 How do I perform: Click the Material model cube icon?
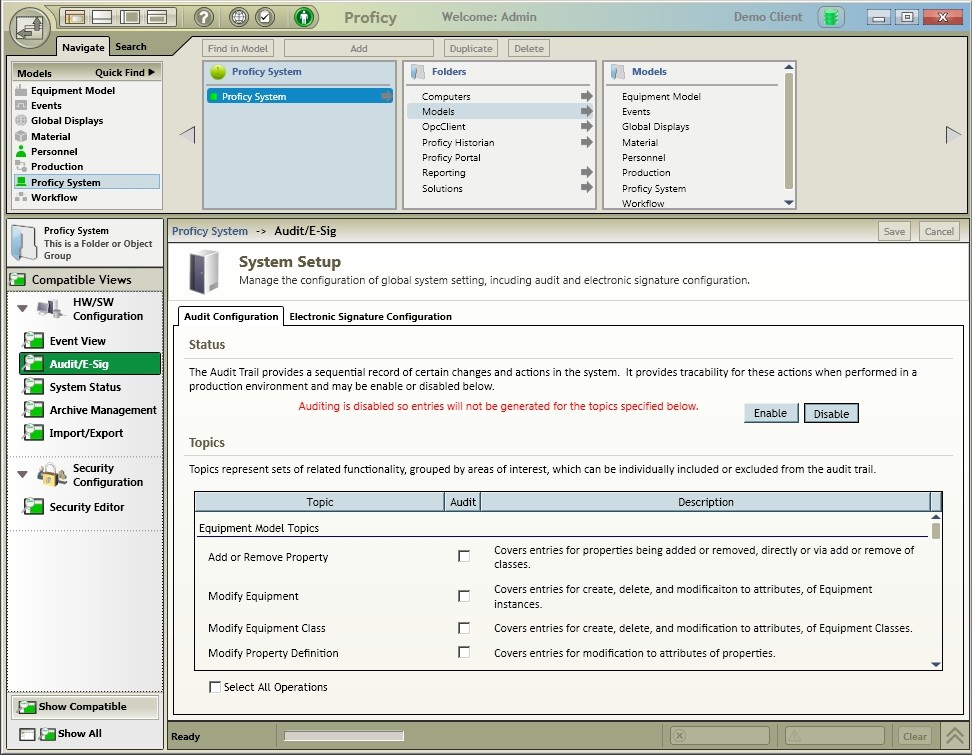[21, 136]
